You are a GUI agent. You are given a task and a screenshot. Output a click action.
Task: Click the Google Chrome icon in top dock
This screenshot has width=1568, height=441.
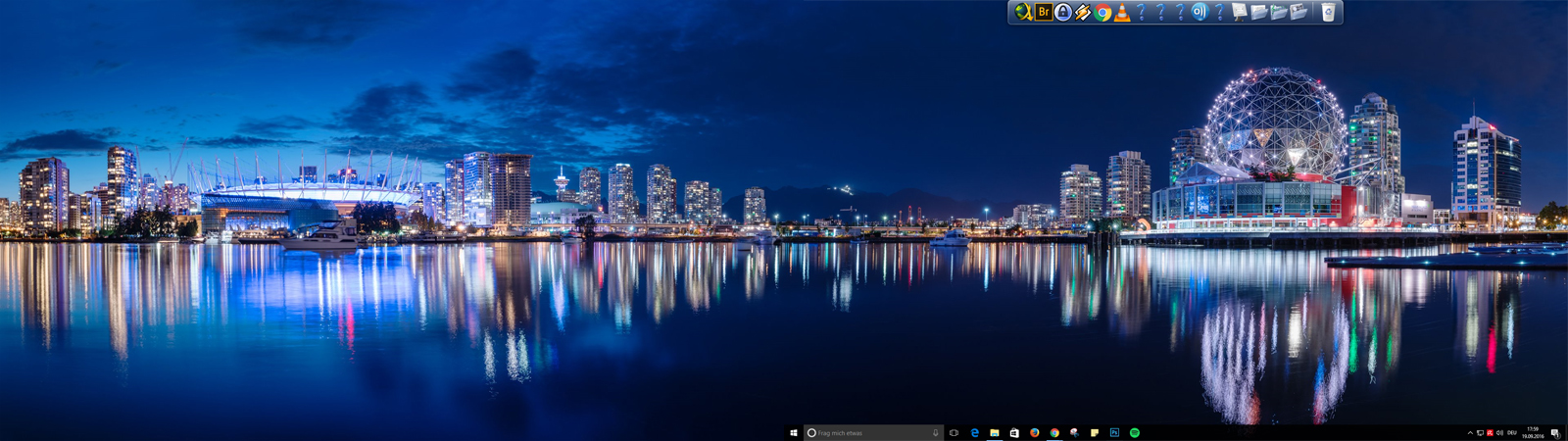click(1102, 12)
